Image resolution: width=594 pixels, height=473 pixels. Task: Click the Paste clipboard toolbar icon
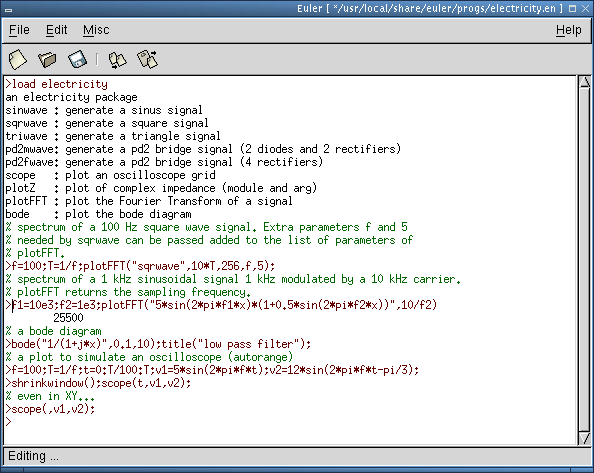click(x=147, y=59)
